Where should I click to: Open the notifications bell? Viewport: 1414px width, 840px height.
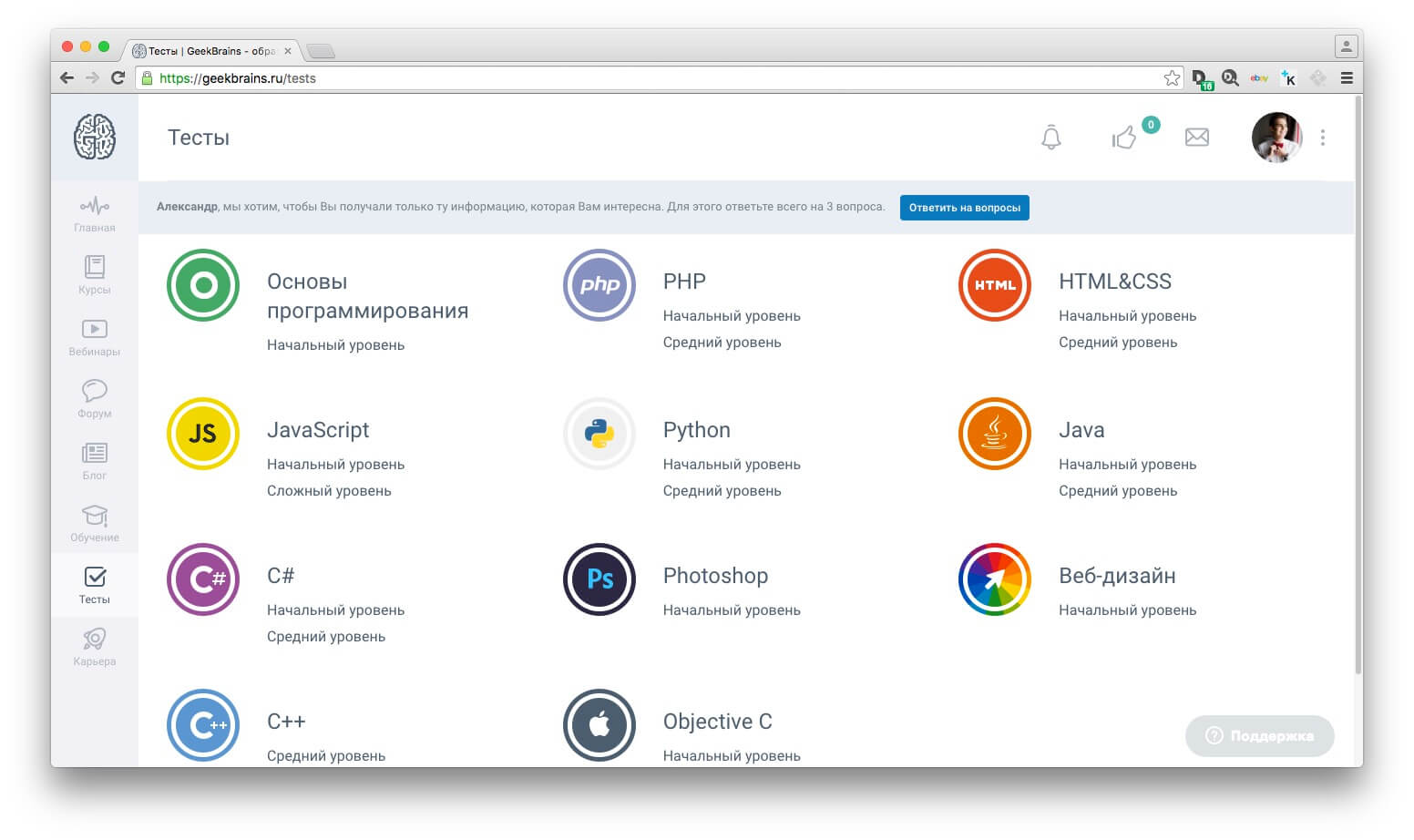pos(1051,138)
